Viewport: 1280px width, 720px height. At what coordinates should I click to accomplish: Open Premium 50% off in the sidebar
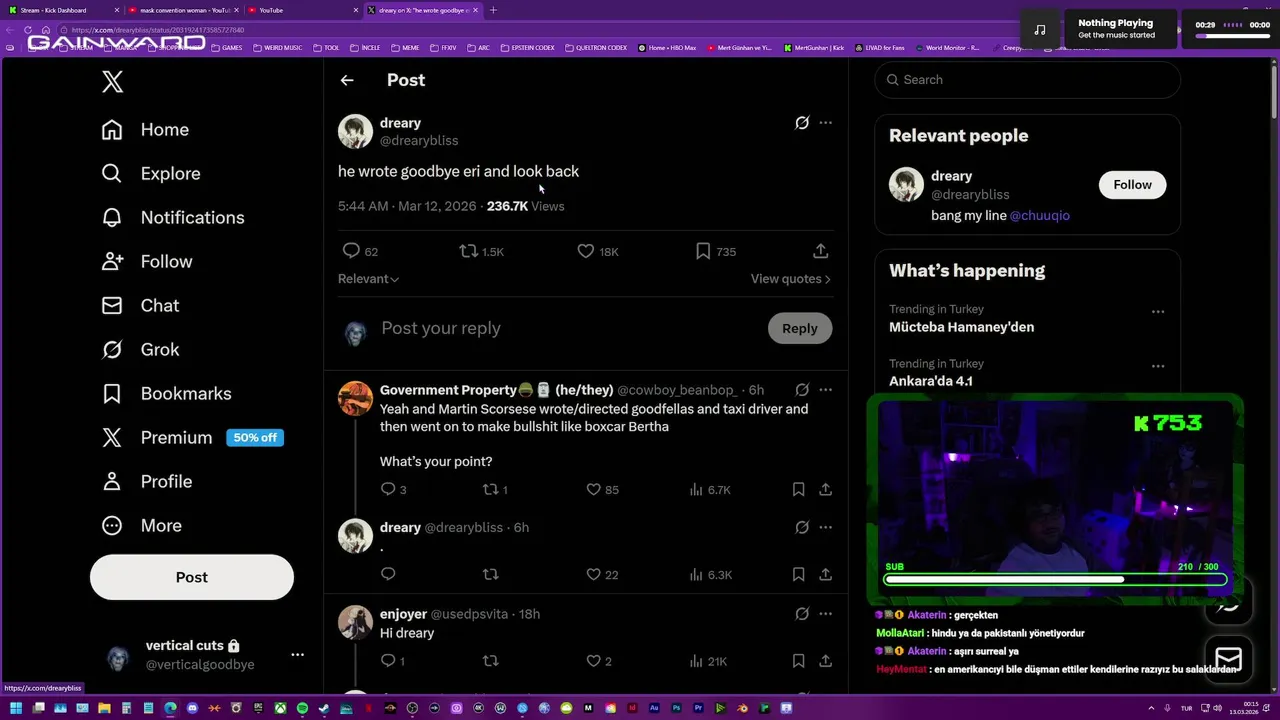click(x=192, y=438)
